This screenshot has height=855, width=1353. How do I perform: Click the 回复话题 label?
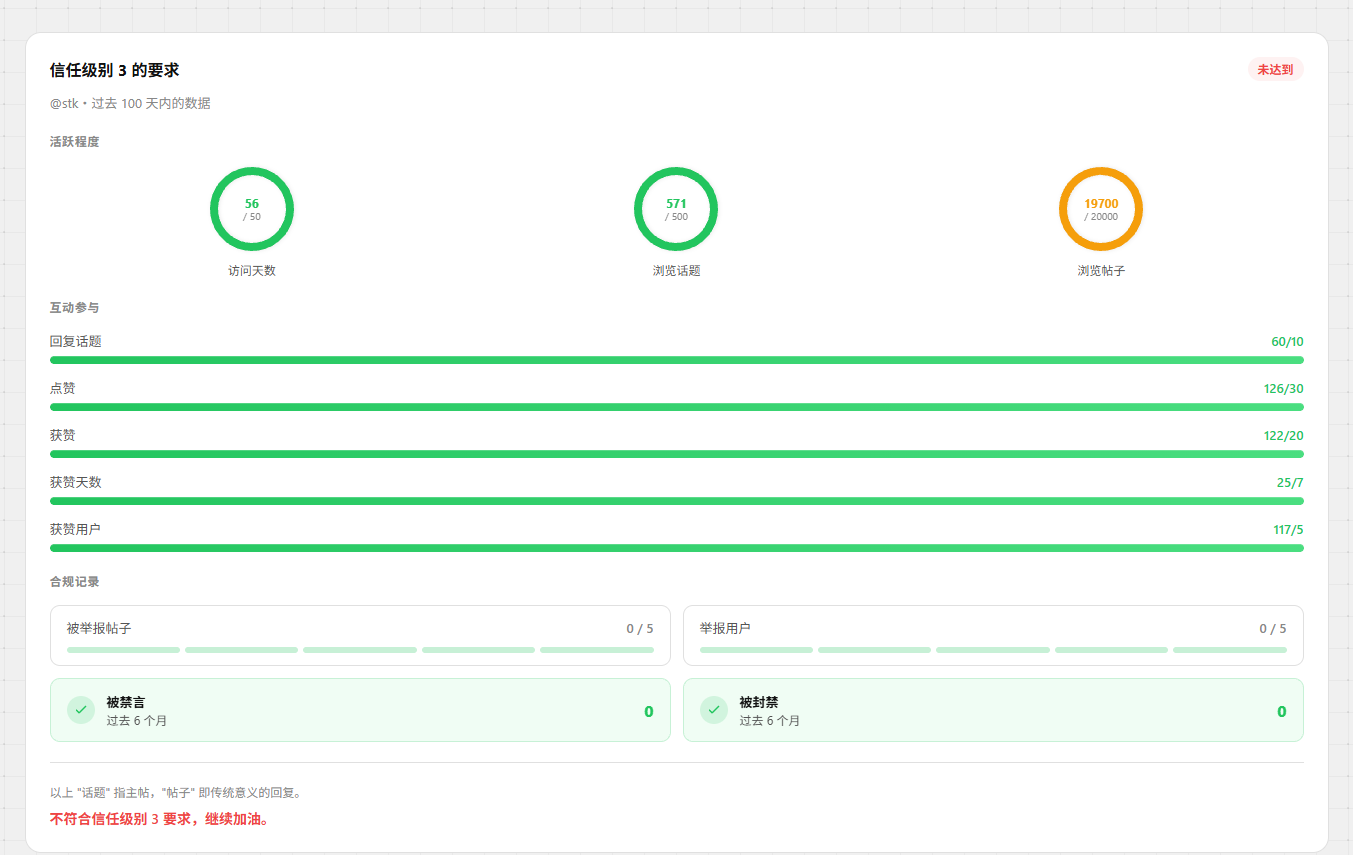pyautogui.click(x=76, y=341)
